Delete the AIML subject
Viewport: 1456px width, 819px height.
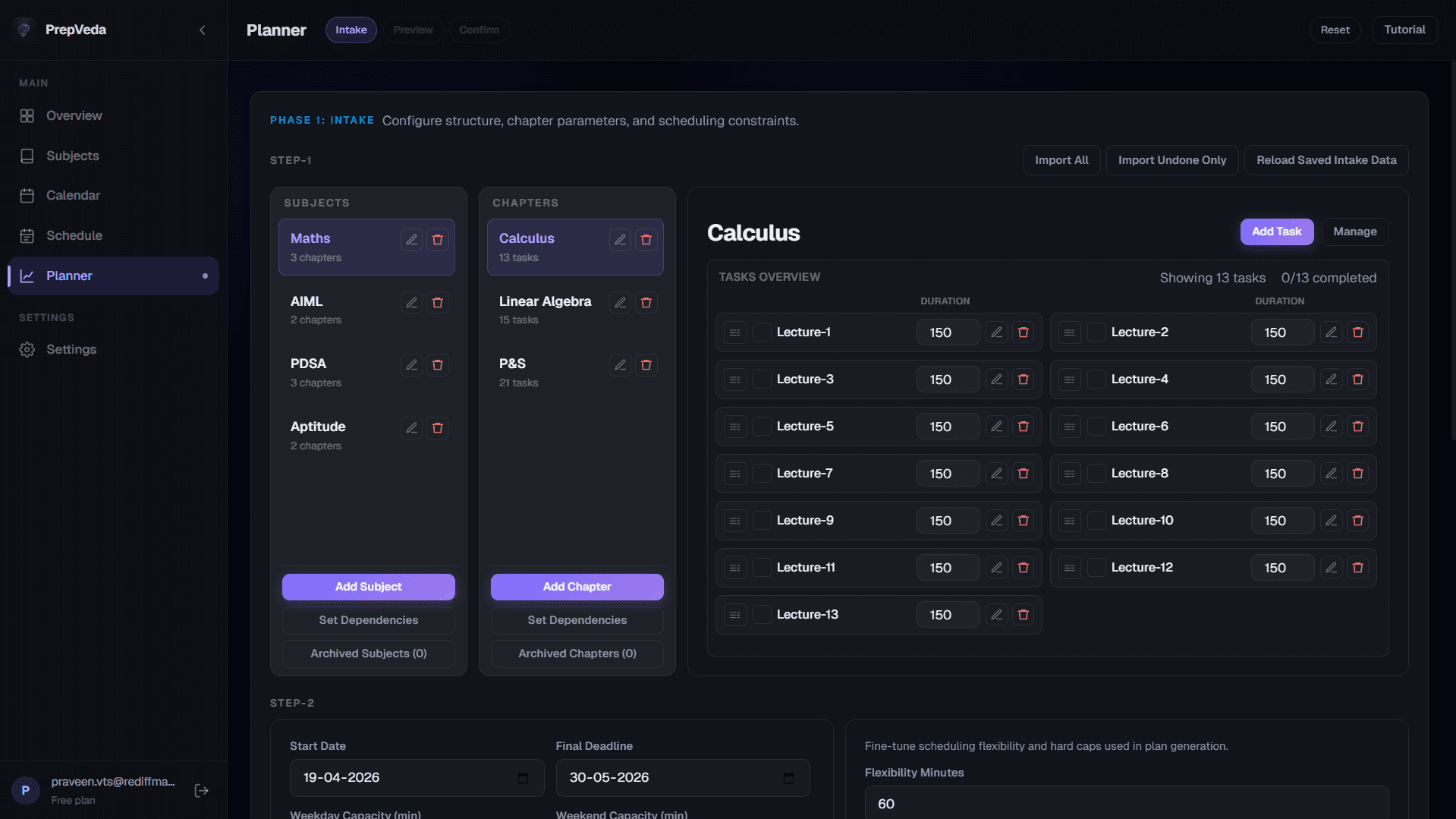[438, 303]
